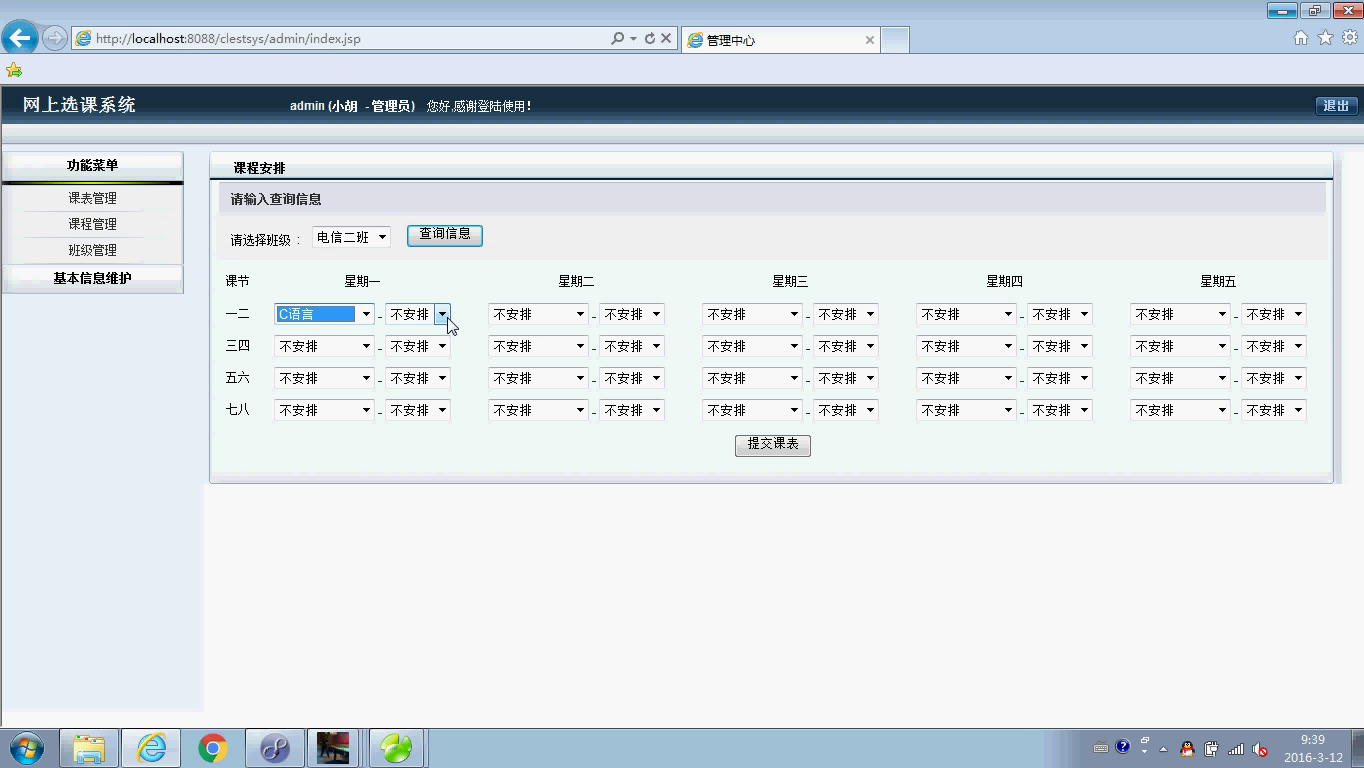Image resolution: width=1364 pixels, height=768 pixels.
Task: Open 班级管理 in the side menu
Action: (x=92, y=250)
